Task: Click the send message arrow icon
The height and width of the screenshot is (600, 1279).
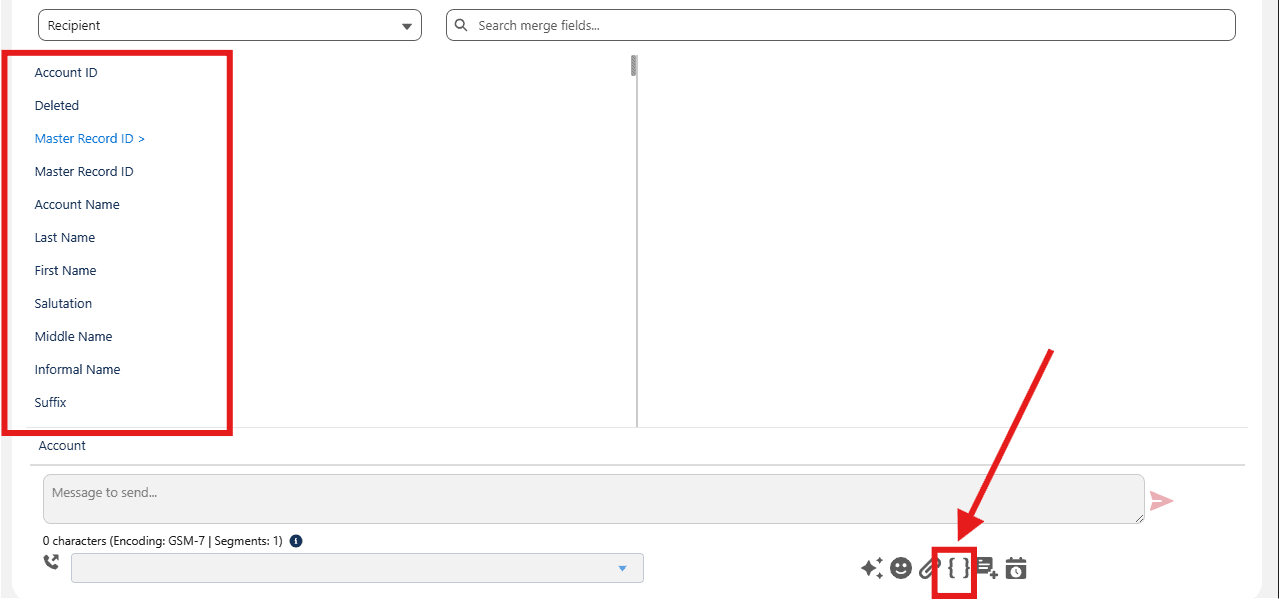Action: point(1161,500)
